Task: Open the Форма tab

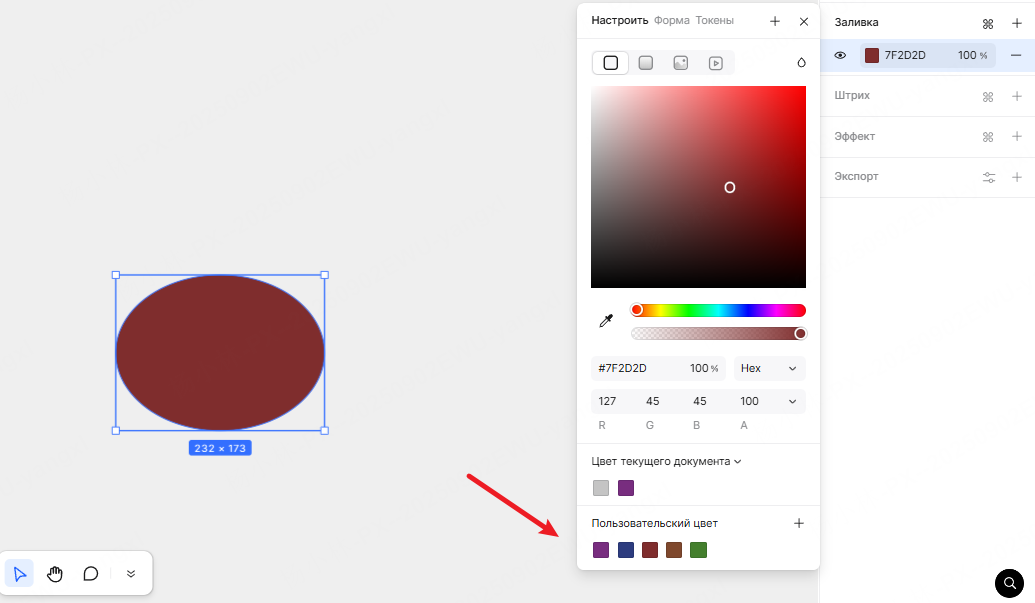Action: tap(671, 21)
